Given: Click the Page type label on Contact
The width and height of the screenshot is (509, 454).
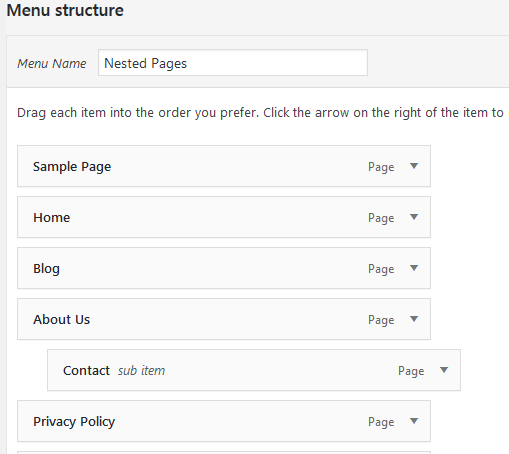Looking at the screenshot, I should 411,371.
